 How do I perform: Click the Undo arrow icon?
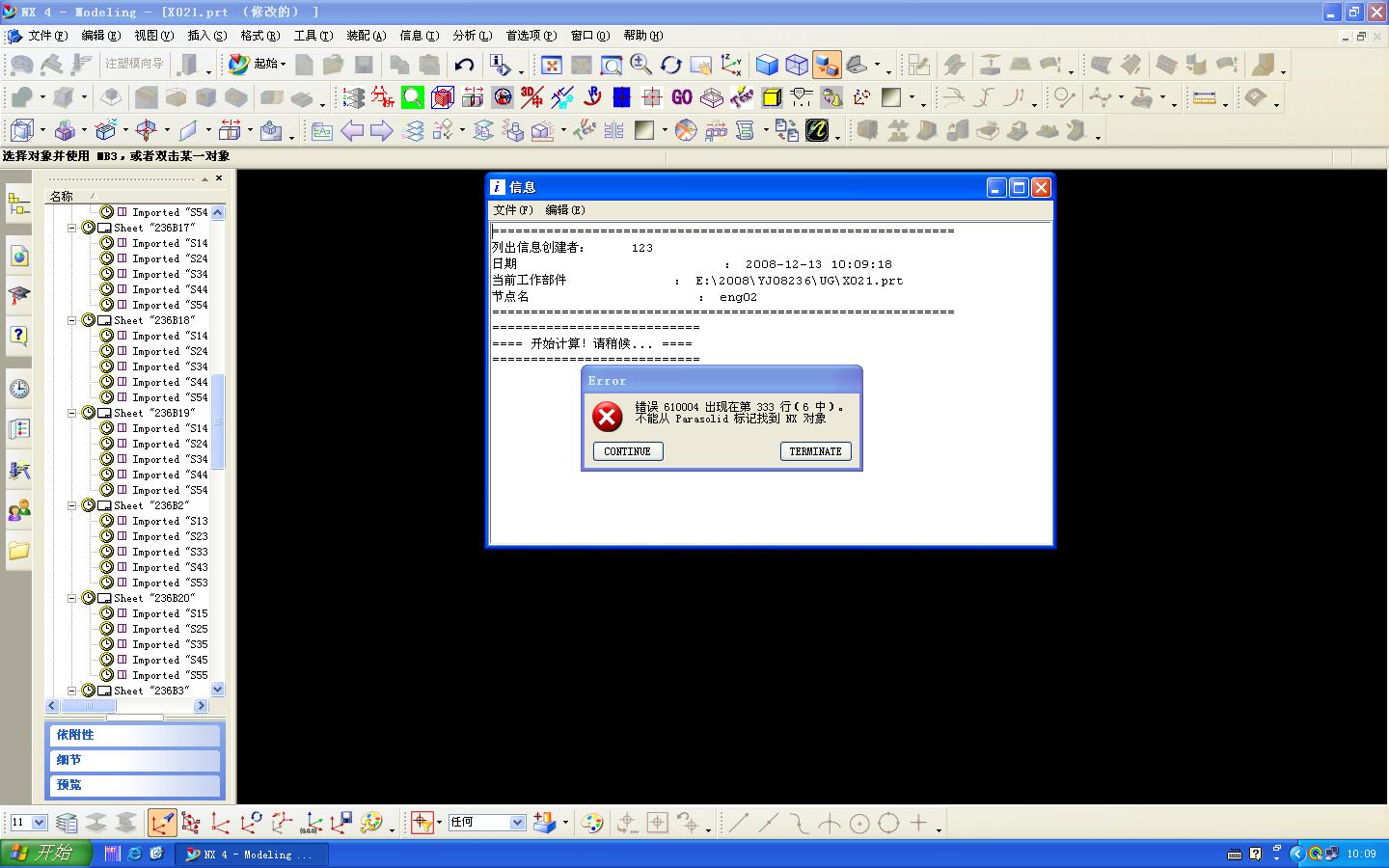point(464,65)
